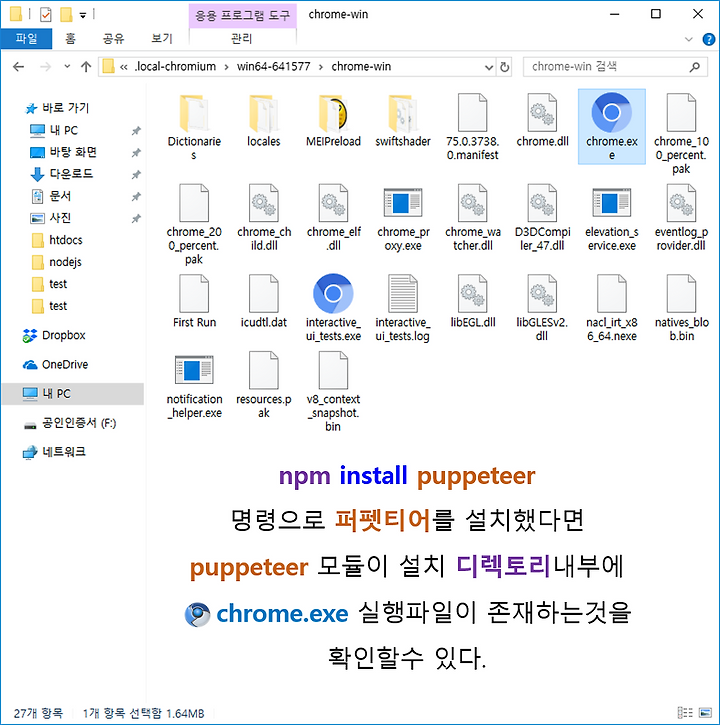Expand the address bar history dropdown
This screenshot has height=725, width=720.
click(489, 67)
